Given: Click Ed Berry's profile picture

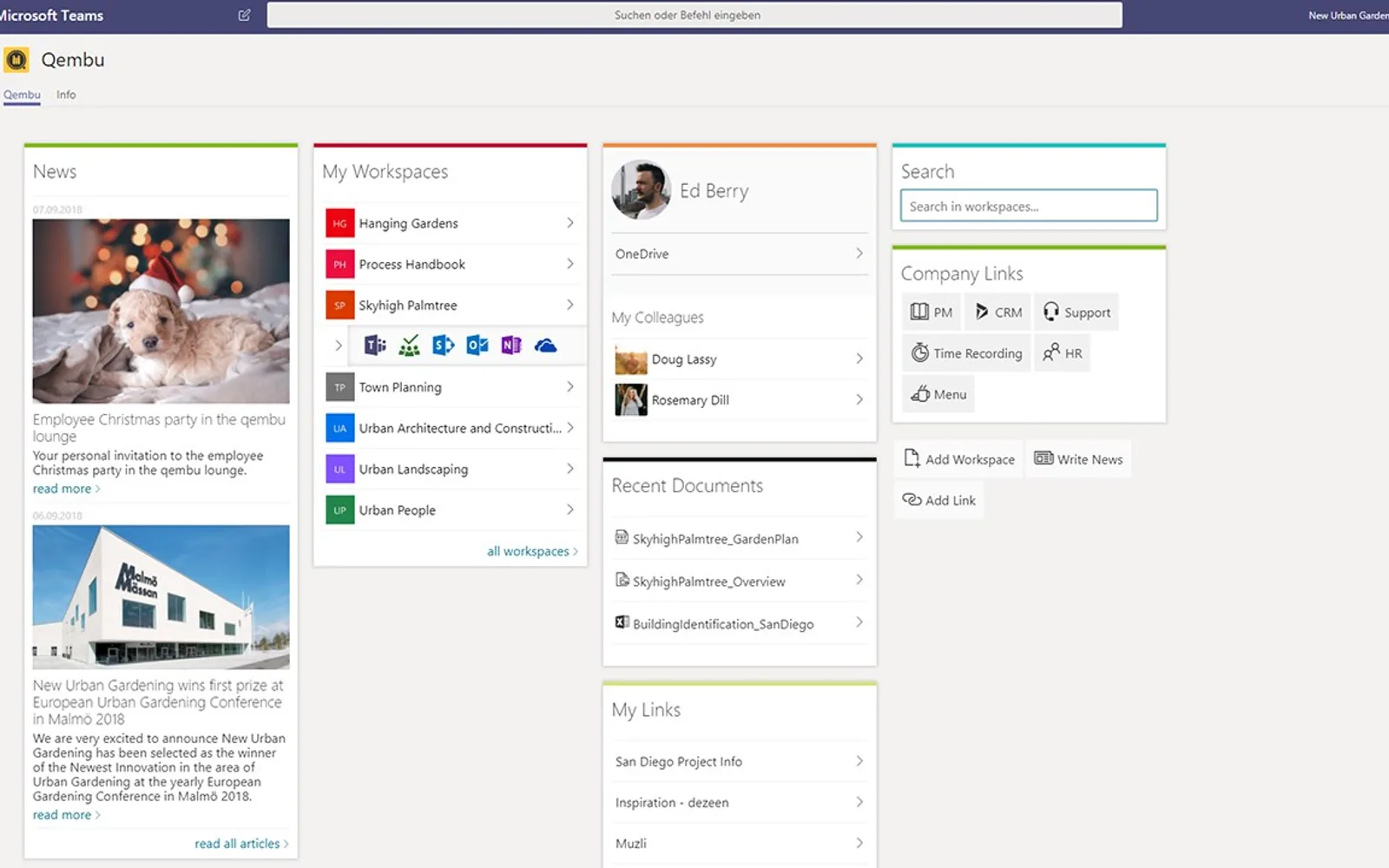Looking at the screenshot, I should pos(641,189).
